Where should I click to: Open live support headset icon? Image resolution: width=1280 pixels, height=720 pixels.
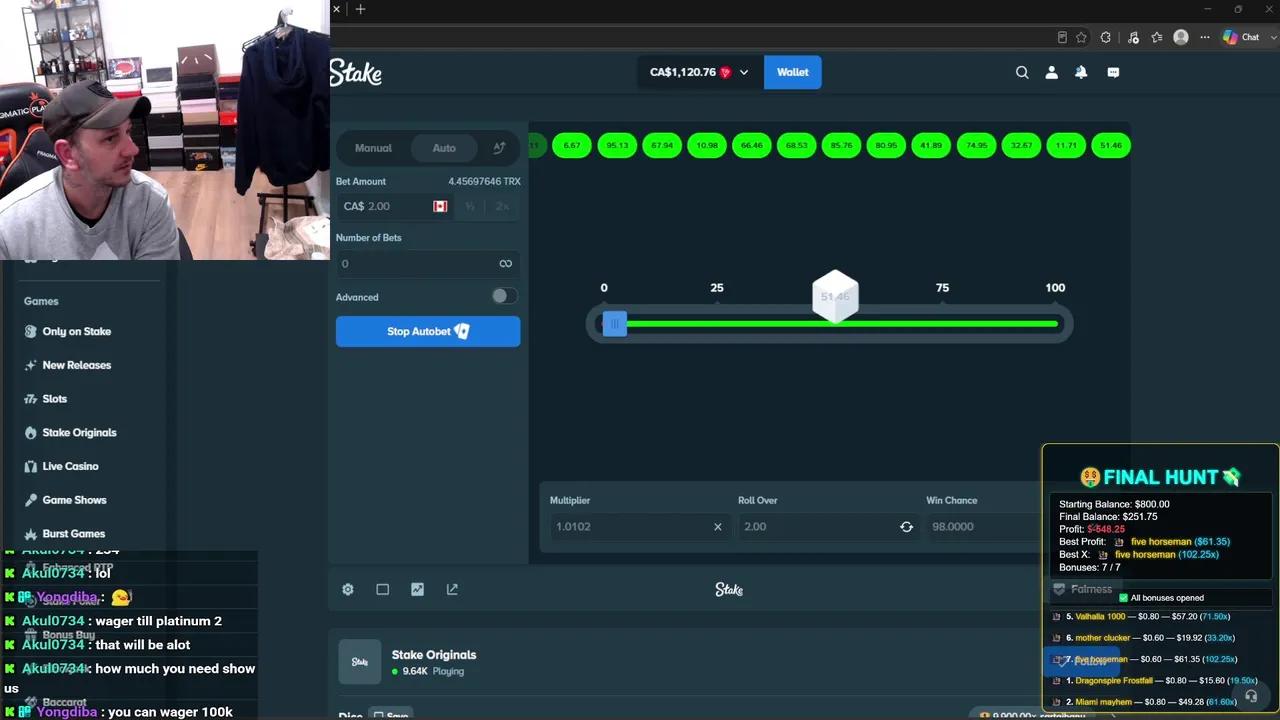[1251, 696]
